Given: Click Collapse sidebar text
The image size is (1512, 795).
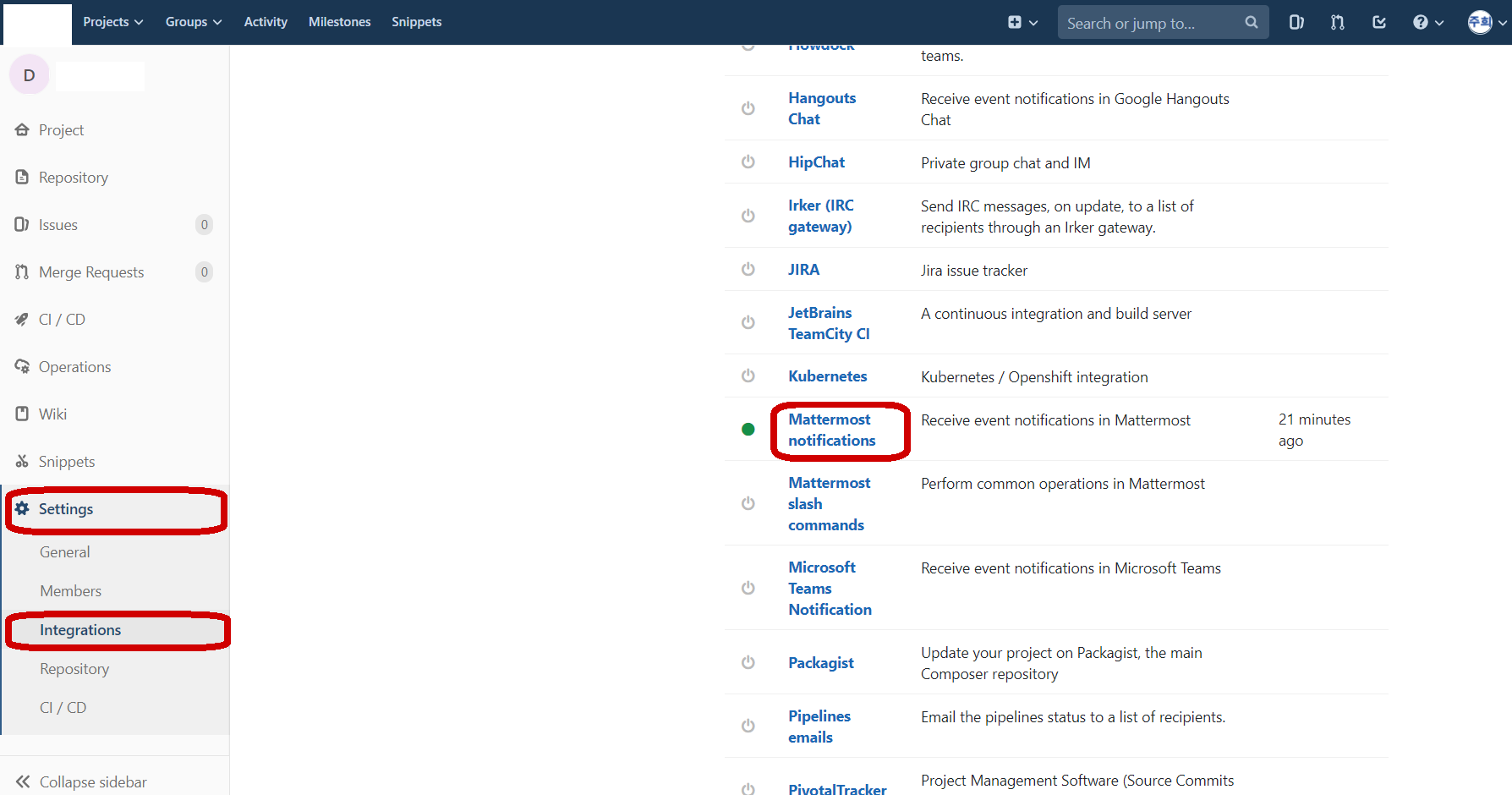Looking at the screenshot, I should [93, 781].
